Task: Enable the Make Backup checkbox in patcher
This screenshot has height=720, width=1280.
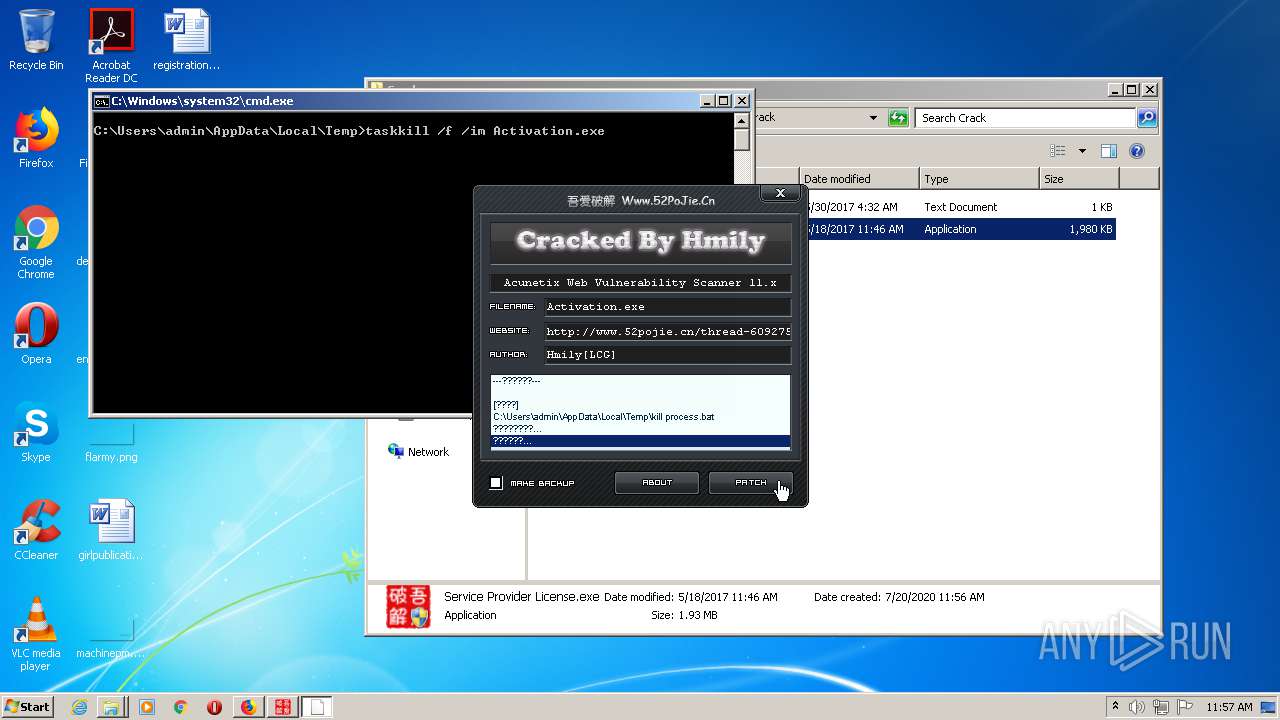Action: pyautogui.click(x=496, y=483)
